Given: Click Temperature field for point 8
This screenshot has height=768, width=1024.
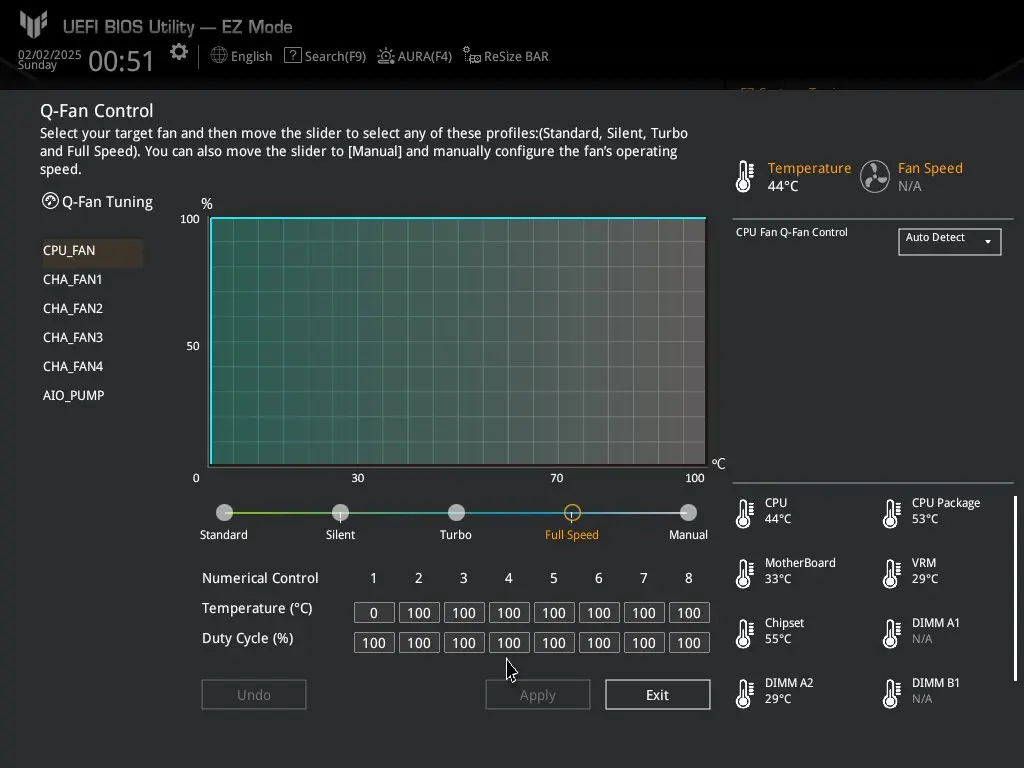Looking at the screenshot, I should 689,613.
